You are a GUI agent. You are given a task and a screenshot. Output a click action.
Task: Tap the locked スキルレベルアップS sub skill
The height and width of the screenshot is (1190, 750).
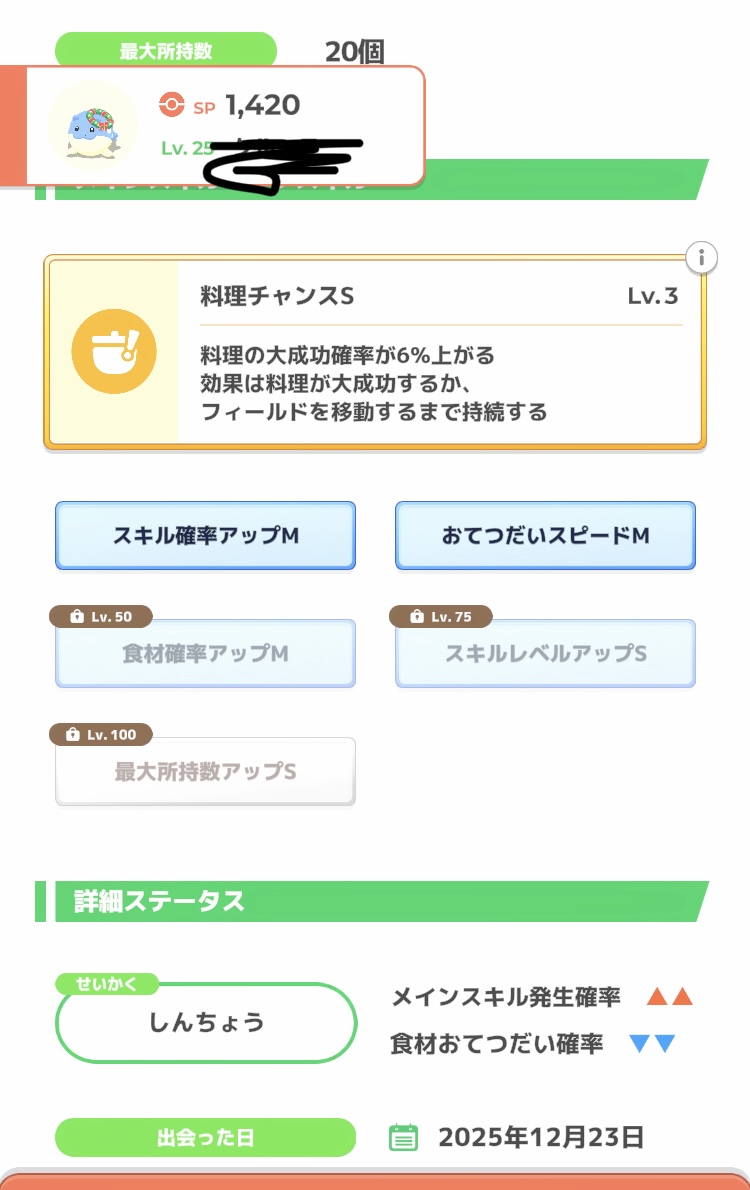(545, 654)
